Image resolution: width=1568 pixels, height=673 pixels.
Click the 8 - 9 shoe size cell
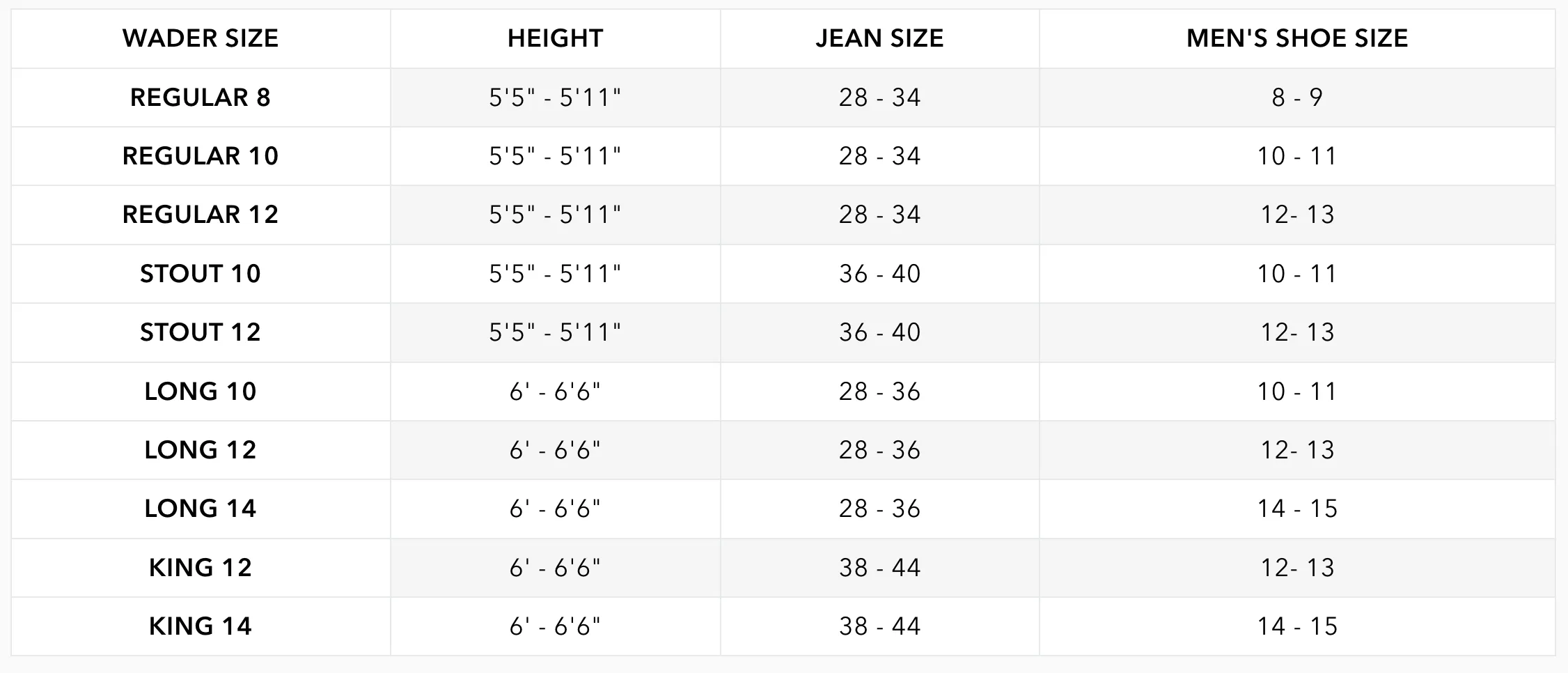[1297, 98]
